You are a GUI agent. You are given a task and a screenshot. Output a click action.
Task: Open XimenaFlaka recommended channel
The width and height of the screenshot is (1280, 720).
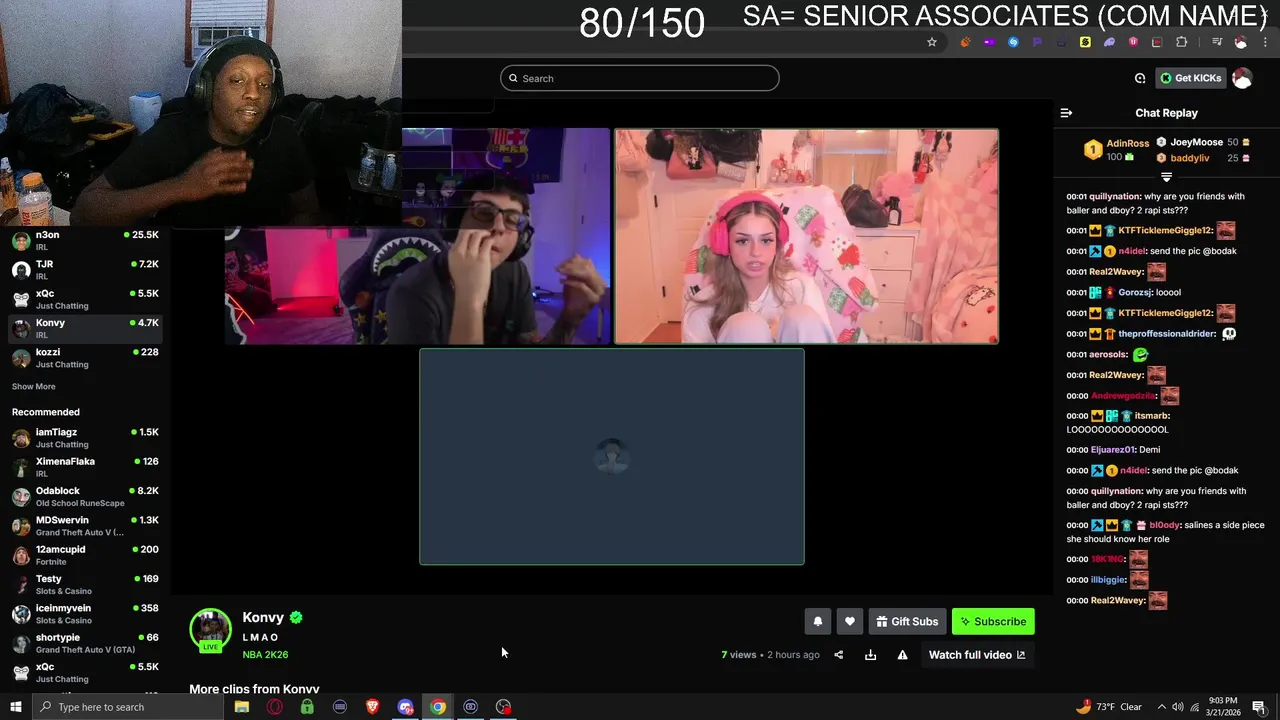click(x=85, y=467)
